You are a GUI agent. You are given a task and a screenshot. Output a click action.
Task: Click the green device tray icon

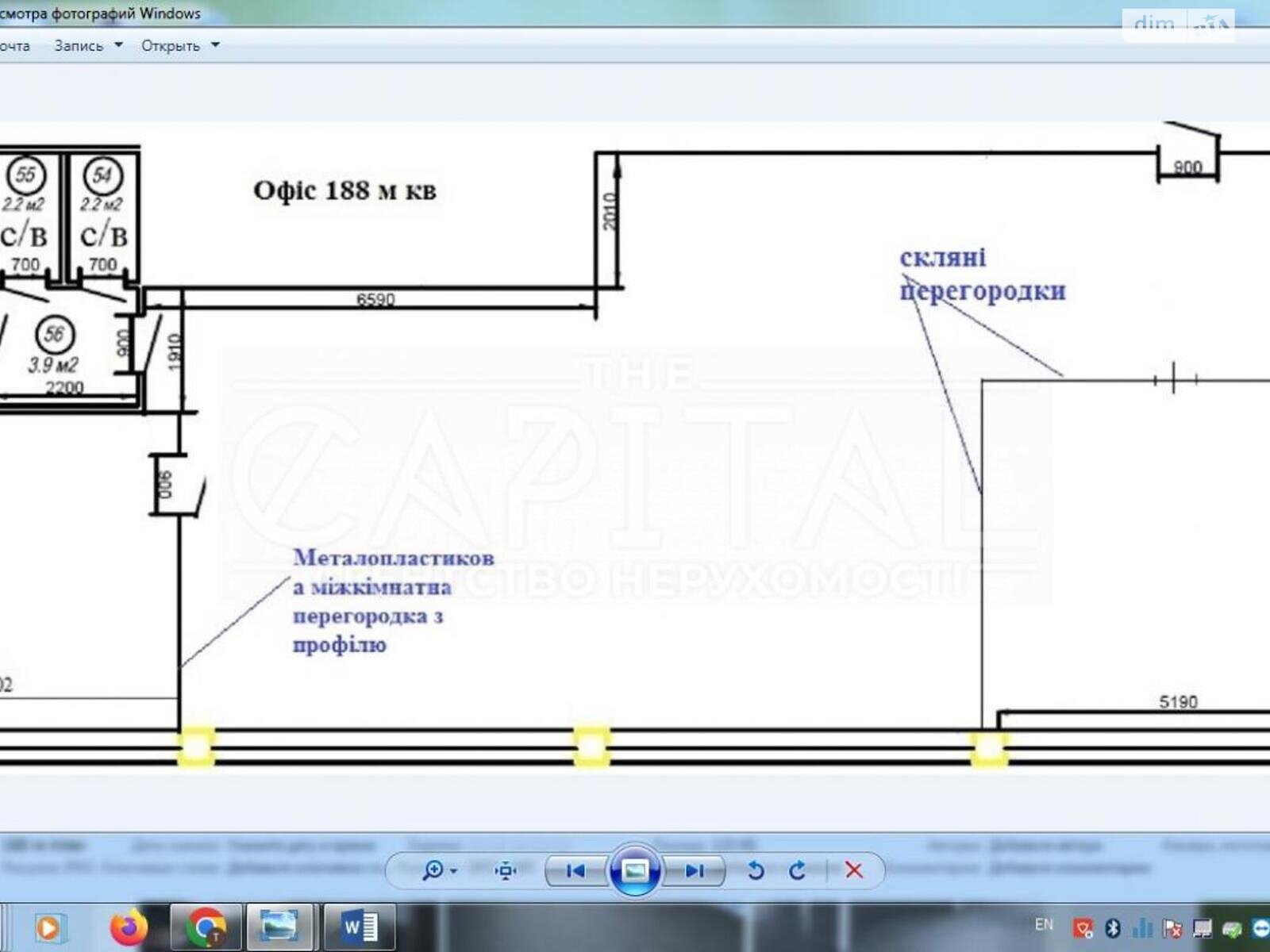click(1232, 928)
